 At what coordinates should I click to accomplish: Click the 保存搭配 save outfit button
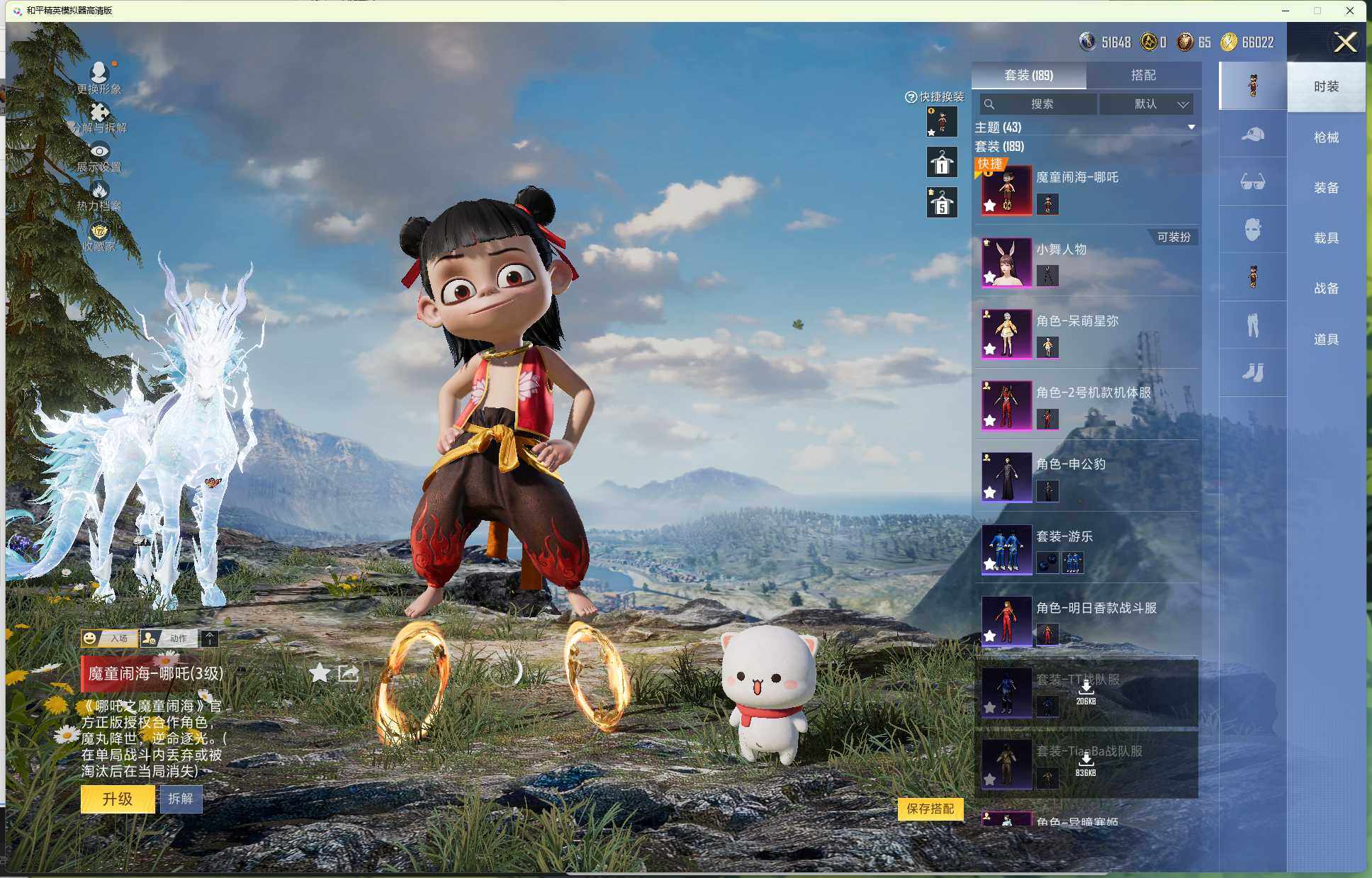click(930, 809)
